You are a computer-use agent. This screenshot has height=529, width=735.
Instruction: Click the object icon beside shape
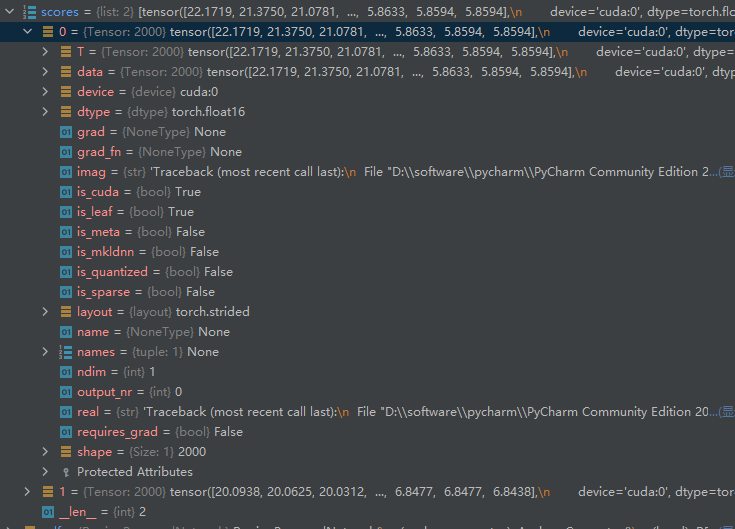point(66,452)
